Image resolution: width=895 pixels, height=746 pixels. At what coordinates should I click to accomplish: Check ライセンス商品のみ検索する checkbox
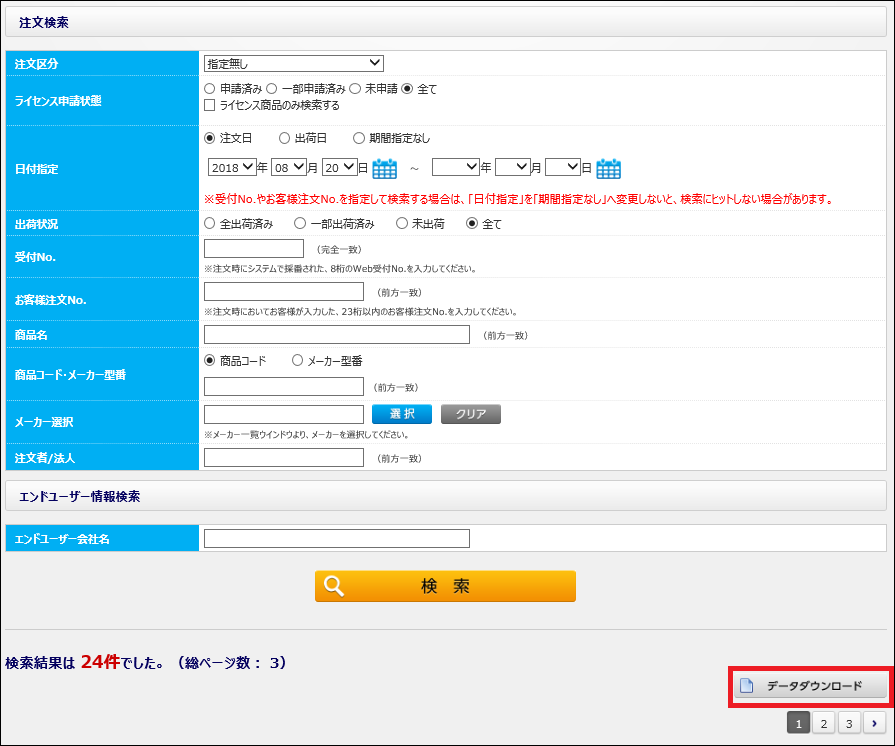click(x=210, y=105)
